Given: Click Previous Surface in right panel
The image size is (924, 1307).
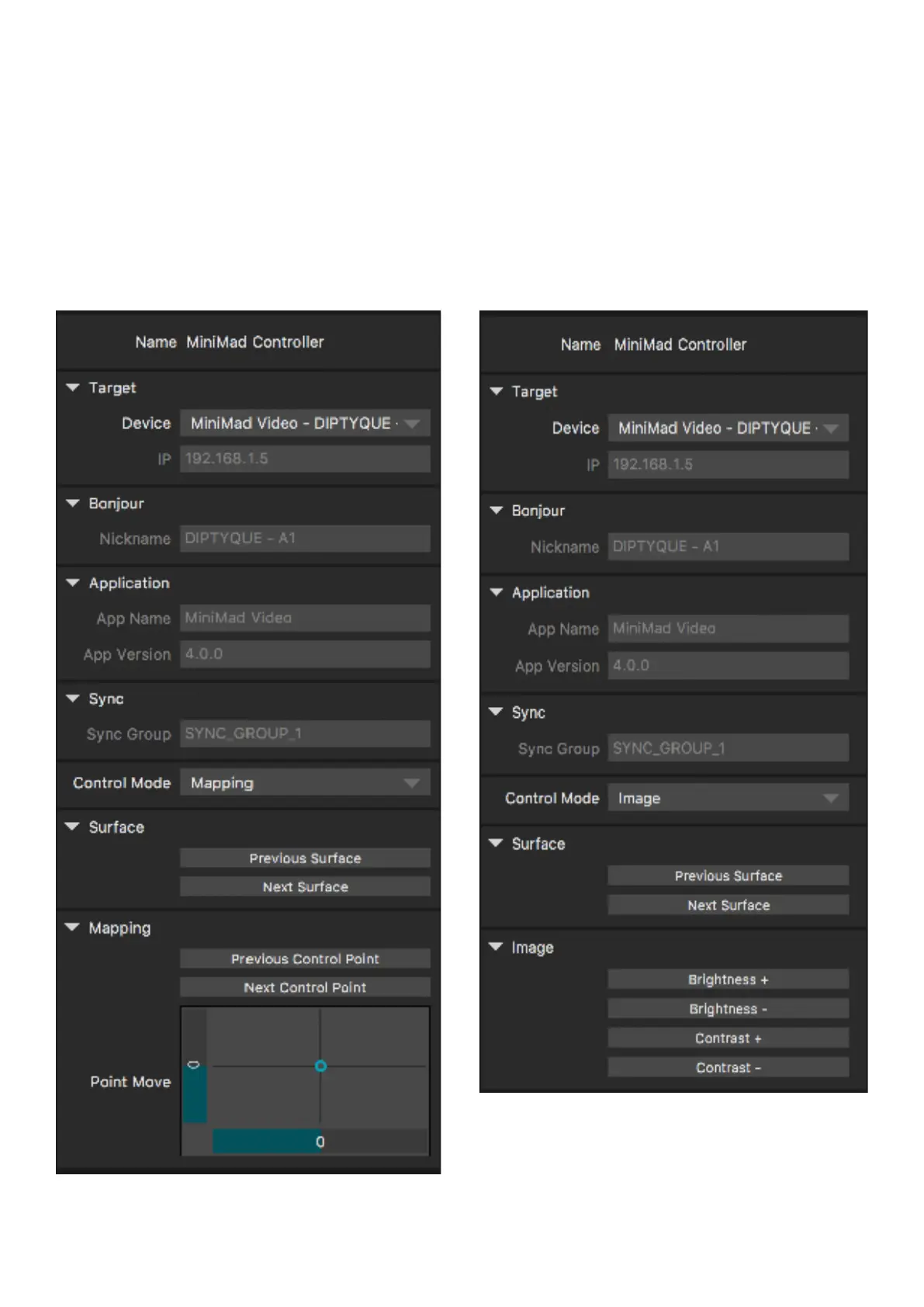Looking at the screenshot, I should click(728, 875).
